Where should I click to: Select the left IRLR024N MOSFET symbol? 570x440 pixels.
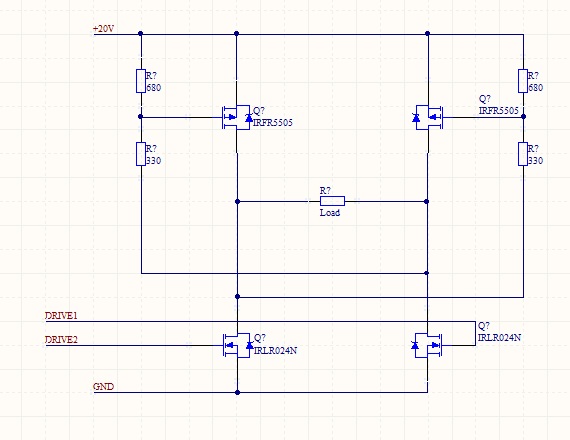tap(237, 345)
